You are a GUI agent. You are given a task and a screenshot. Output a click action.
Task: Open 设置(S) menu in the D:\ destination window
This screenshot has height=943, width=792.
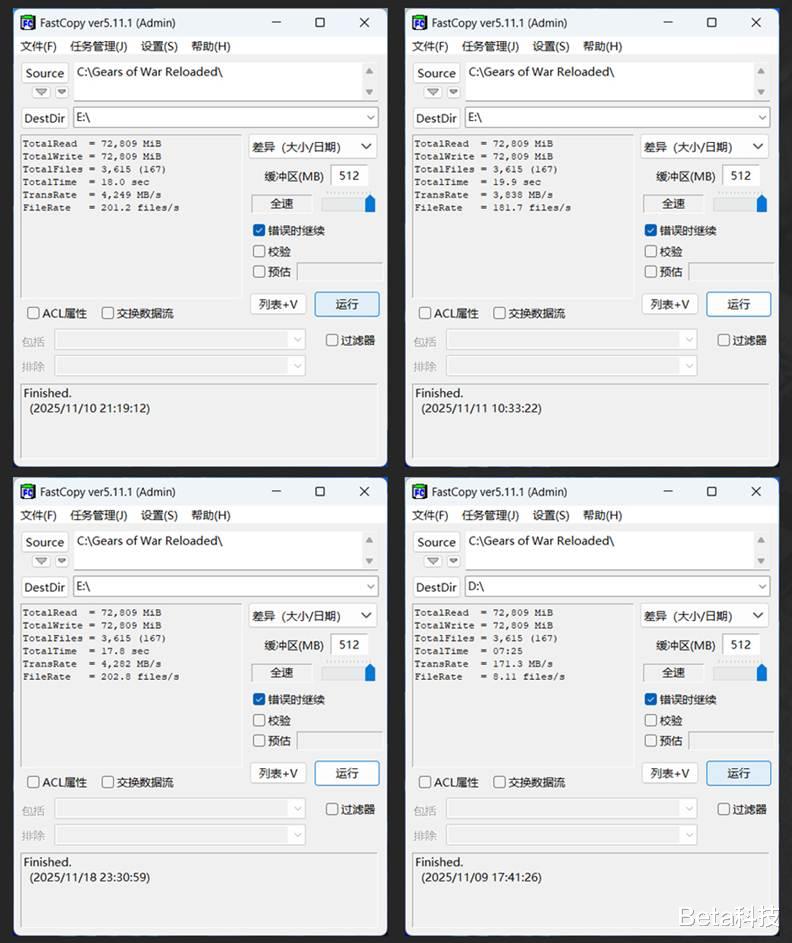click(x=551, y=515)
